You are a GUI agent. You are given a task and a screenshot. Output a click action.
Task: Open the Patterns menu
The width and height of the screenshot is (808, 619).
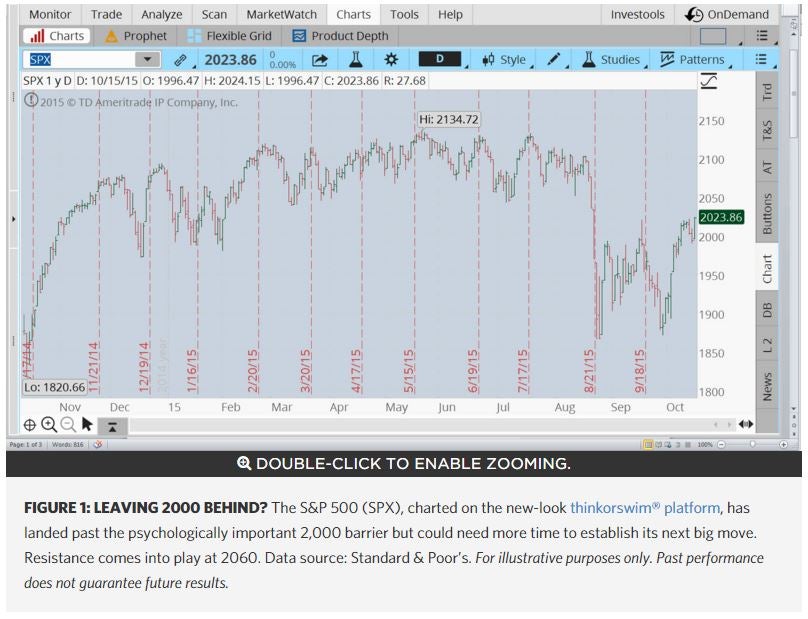693,60
